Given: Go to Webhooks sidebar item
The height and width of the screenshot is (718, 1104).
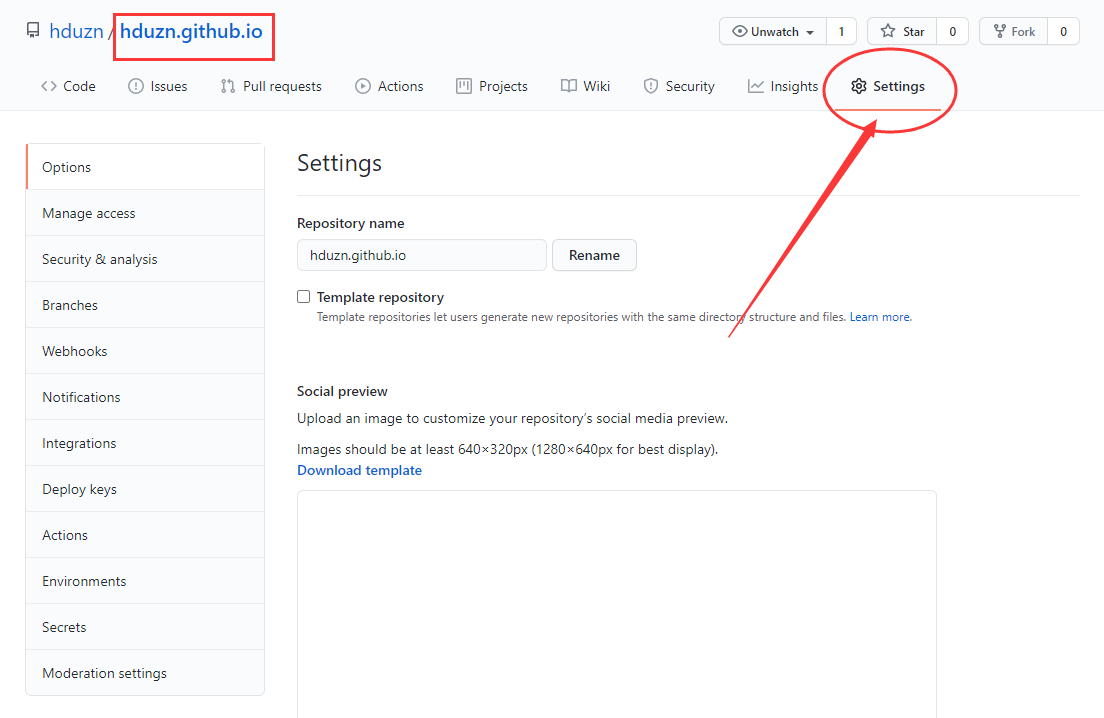Looking at the screenshot, I should (74, 351).
